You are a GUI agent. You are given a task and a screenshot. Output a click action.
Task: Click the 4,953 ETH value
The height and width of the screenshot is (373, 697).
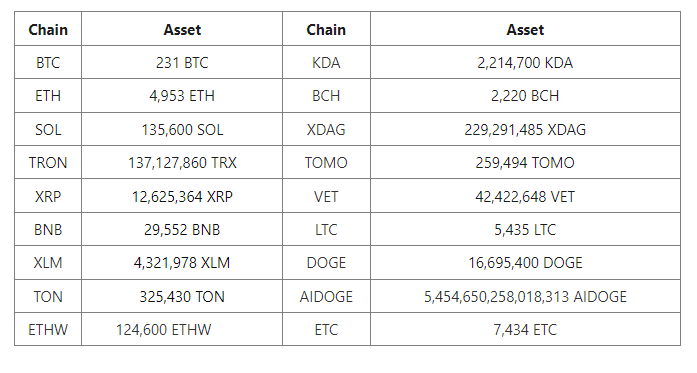pyautogui.click(x=182, y=96)
